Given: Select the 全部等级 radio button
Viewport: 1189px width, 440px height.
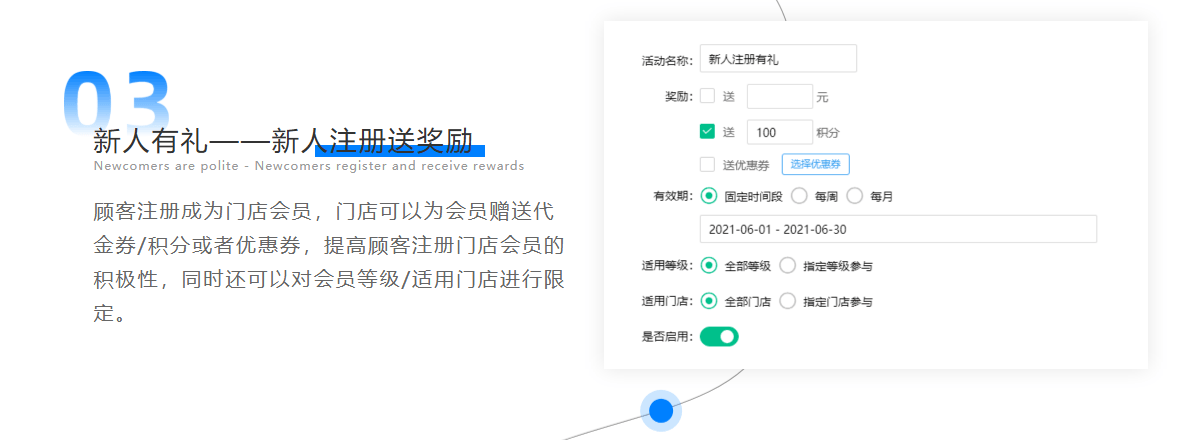Looking at the screenshot, I should [709, 266].
